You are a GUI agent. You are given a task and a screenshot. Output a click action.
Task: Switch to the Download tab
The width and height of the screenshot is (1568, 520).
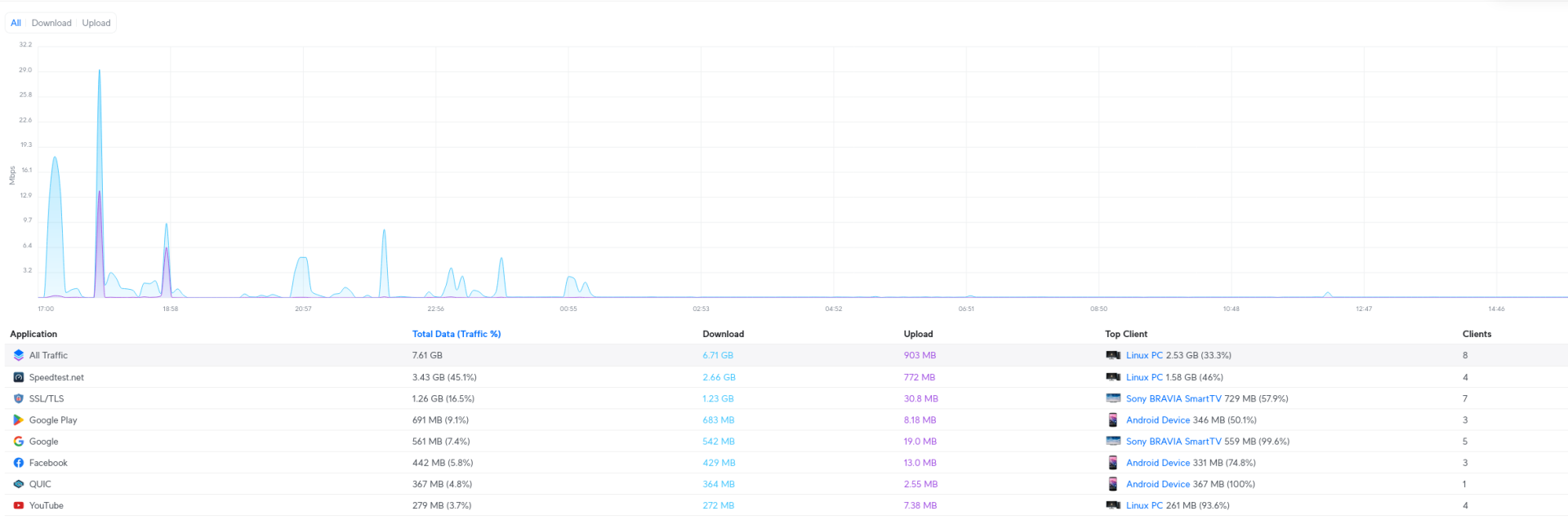(x=51, y=23)
